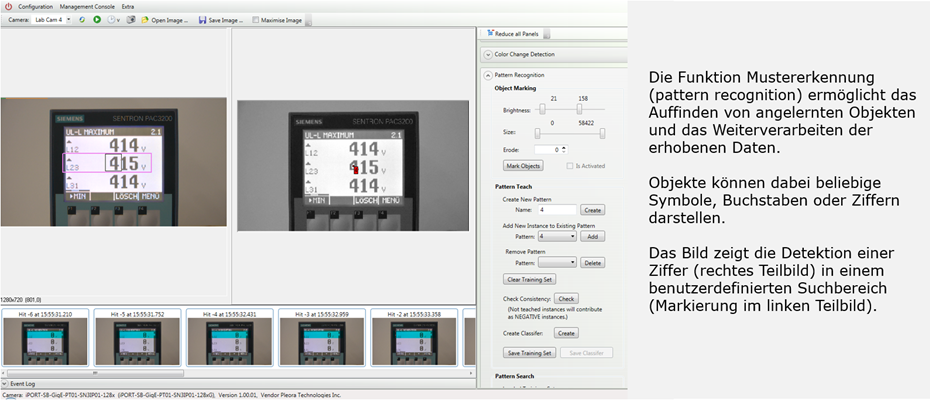Select the Hit -6 thumbnail image
Screen dimensions: 930x400
click(44, 342)
